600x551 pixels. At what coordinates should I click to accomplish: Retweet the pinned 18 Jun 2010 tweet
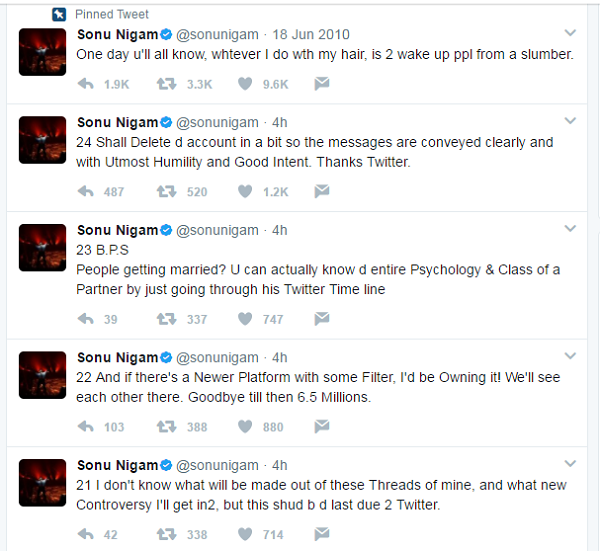pyautogui.click(x=166, y=84)
